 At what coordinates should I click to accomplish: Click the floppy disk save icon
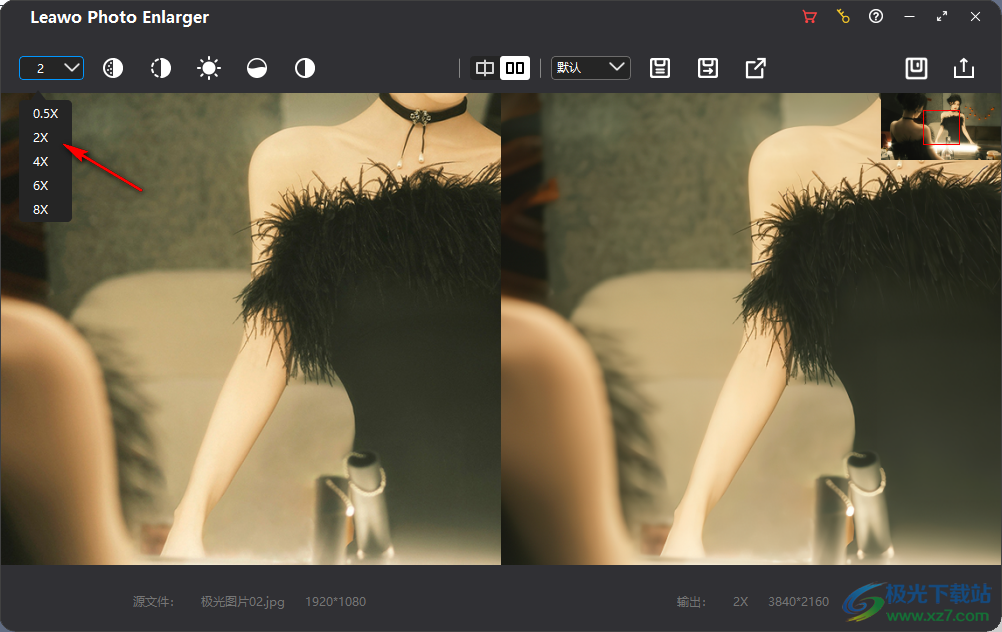point(660,68)
